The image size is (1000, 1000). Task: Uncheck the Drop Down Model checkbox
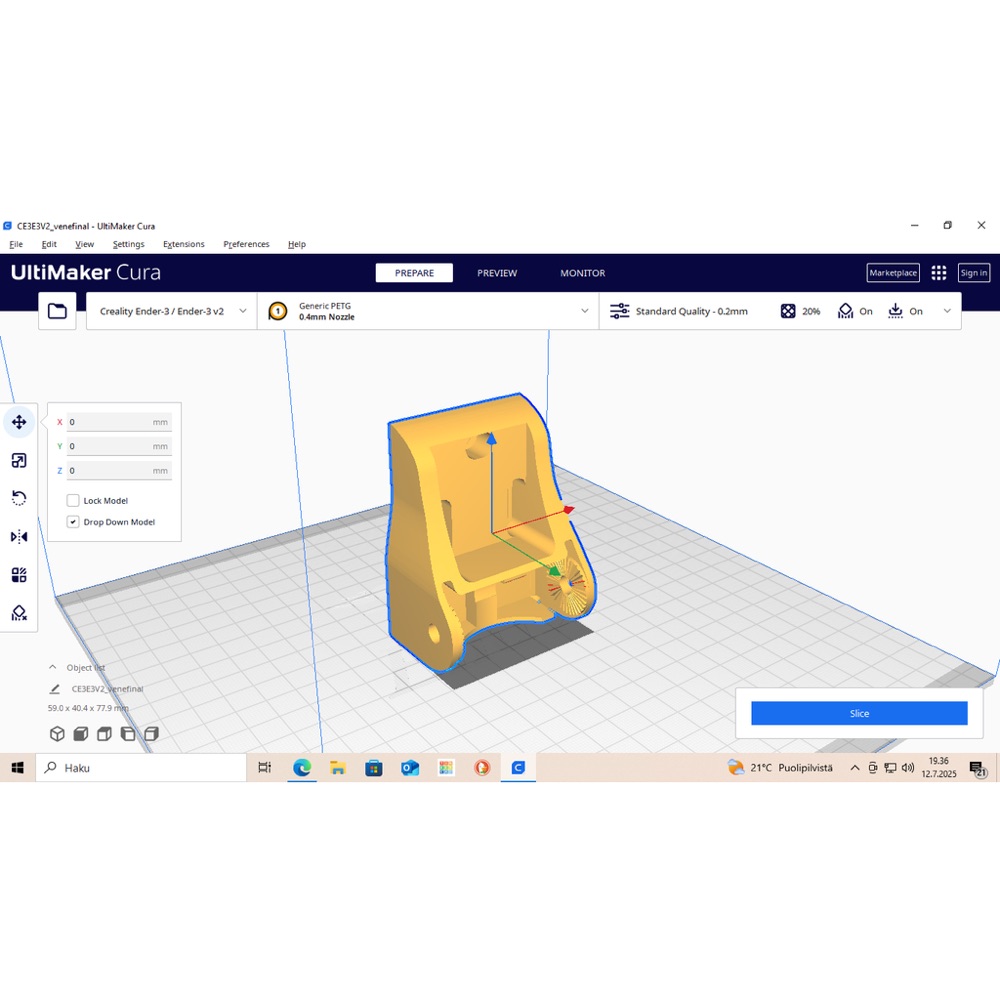(73, 522)
